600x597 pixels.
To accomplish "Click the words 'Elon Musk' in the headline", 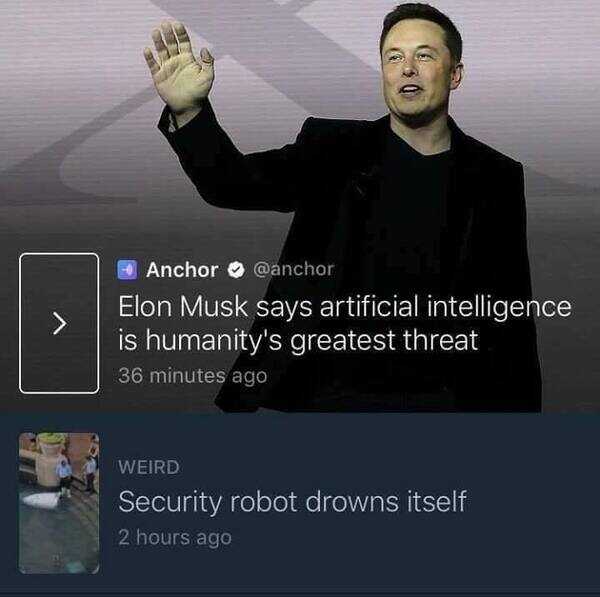I will click(x=183, y=307).
